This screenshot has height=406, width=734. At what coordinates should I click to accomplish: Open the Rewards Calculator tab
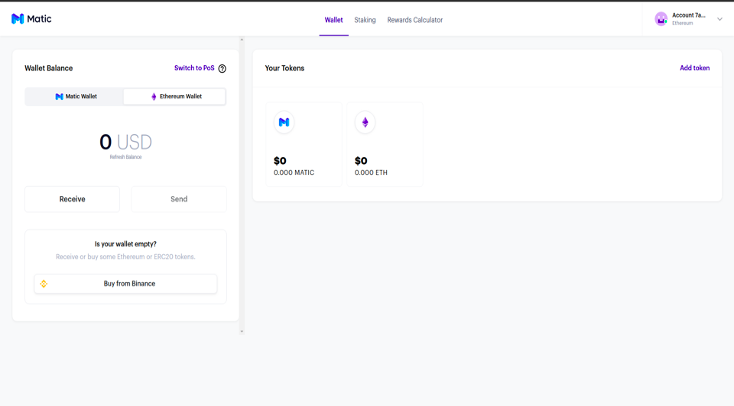pyautogui.click(x=415, y=20)
